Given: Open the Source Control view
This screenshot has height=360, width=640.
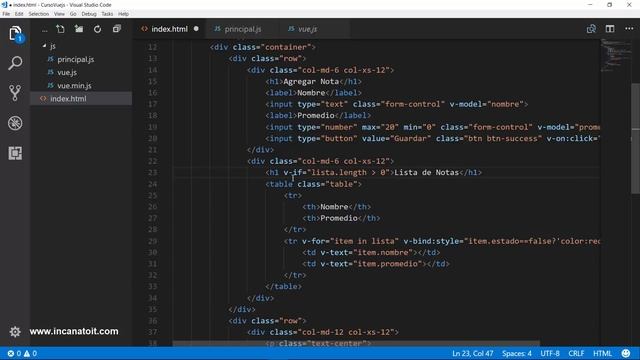Looking at the screenshot, I should click(15, 93).
